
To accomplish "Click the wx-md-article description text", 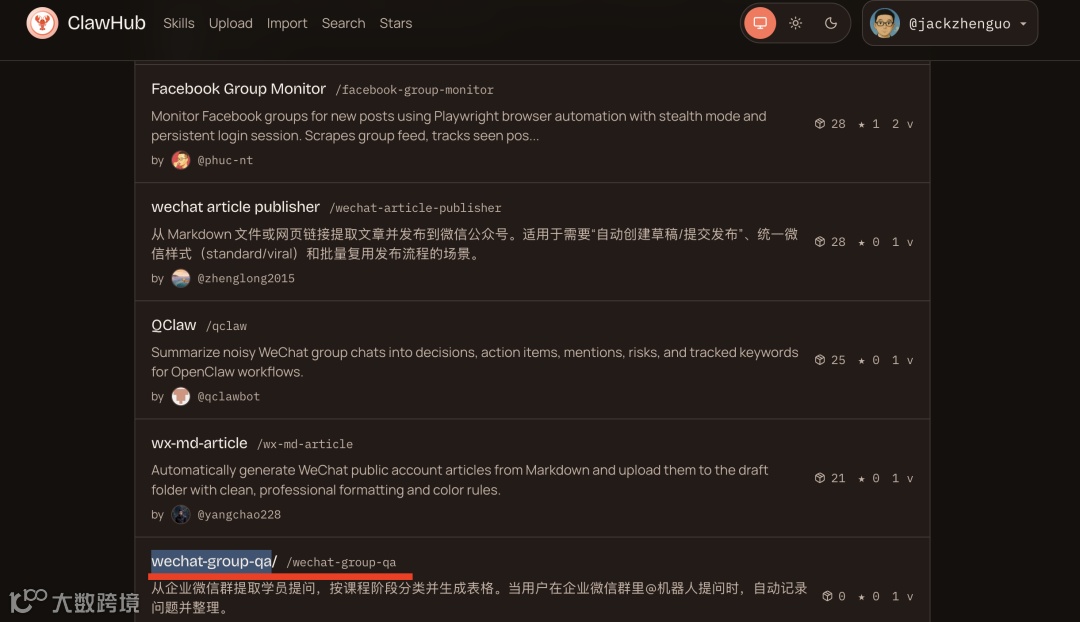I will coord(459,480).
